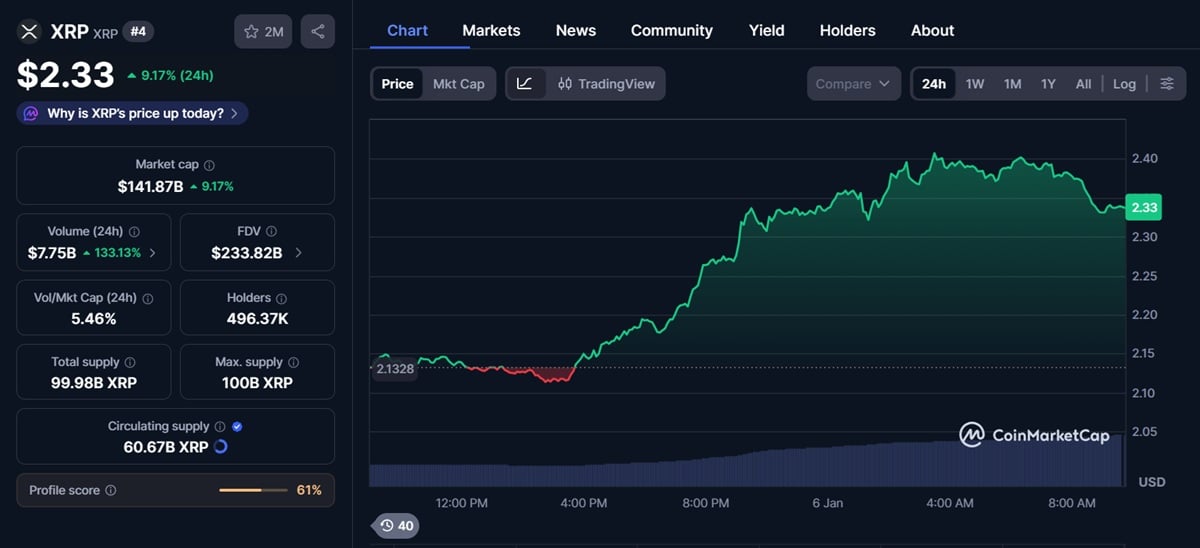Open the Holders tab

click(x=848, y=30)
